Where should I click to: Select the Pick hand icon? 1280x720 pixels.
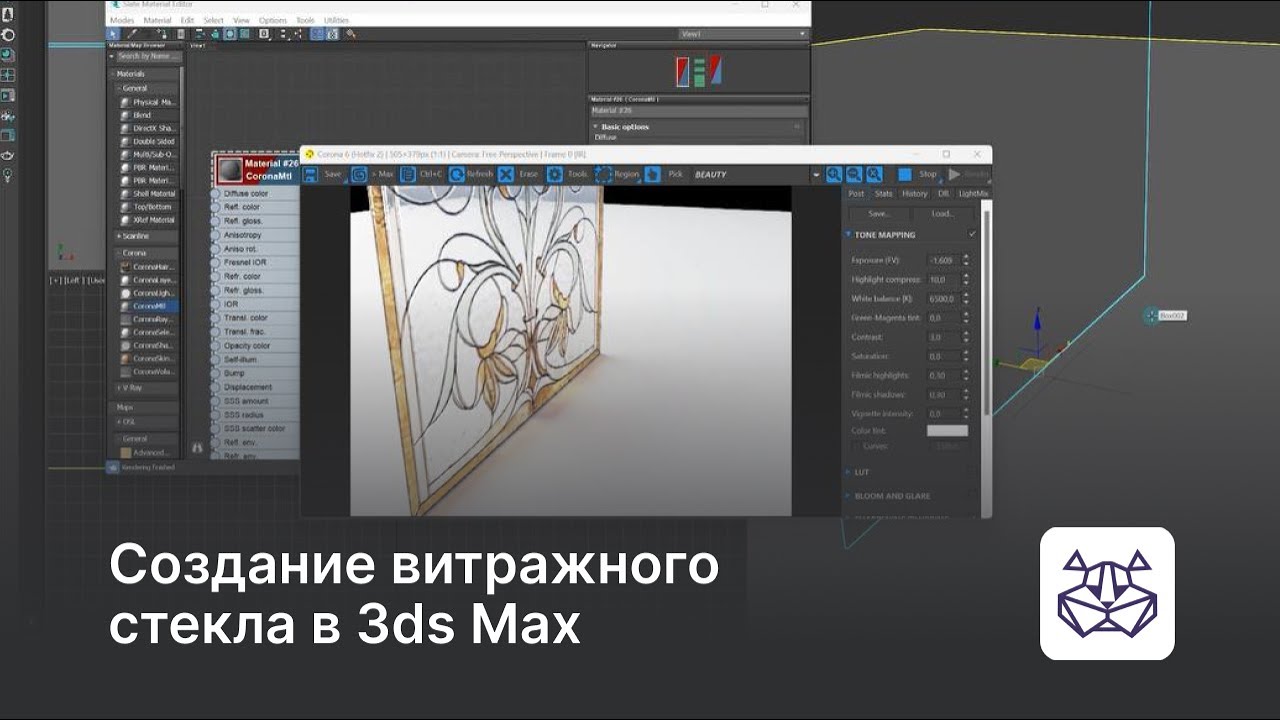[652, 174]
